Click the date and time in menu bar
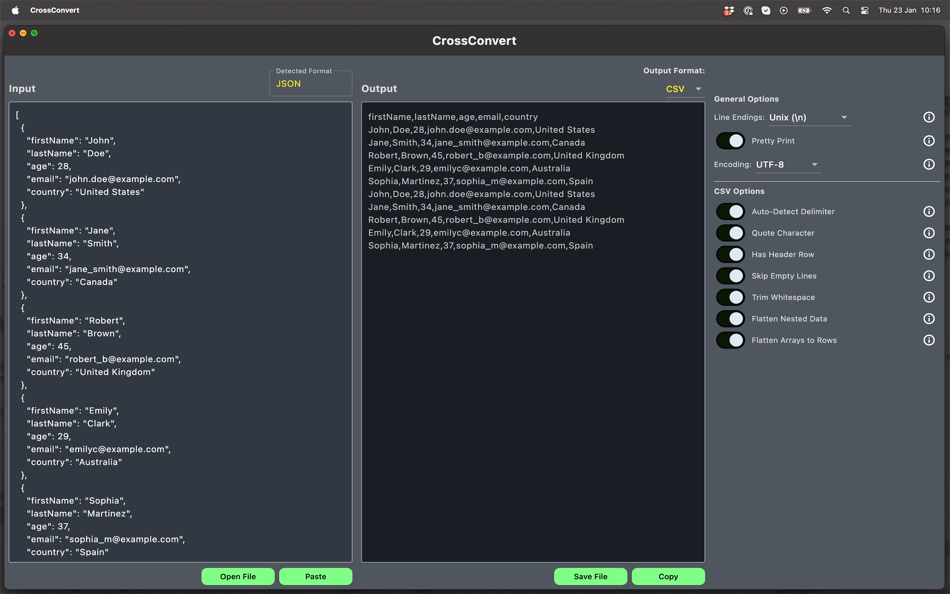The height and width of the screenshot is (594, 950). coord(909,10)
